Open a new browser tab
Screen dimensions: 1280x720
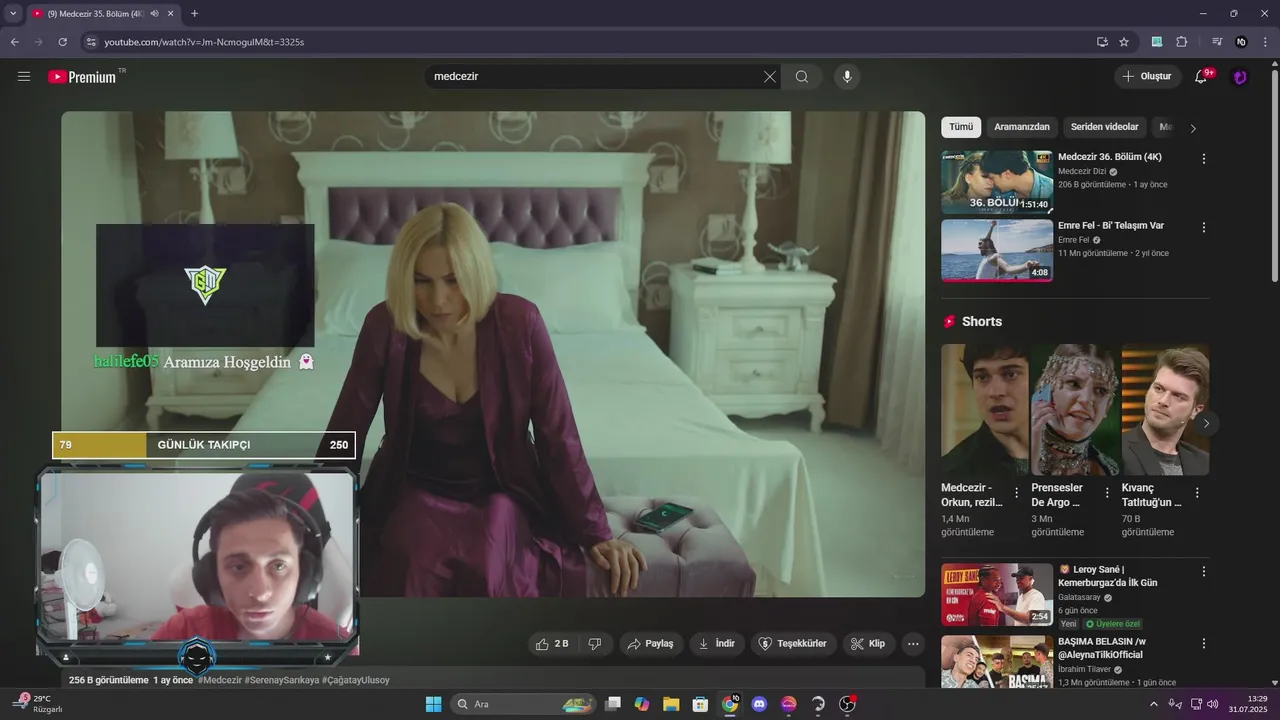click(194, 14)
